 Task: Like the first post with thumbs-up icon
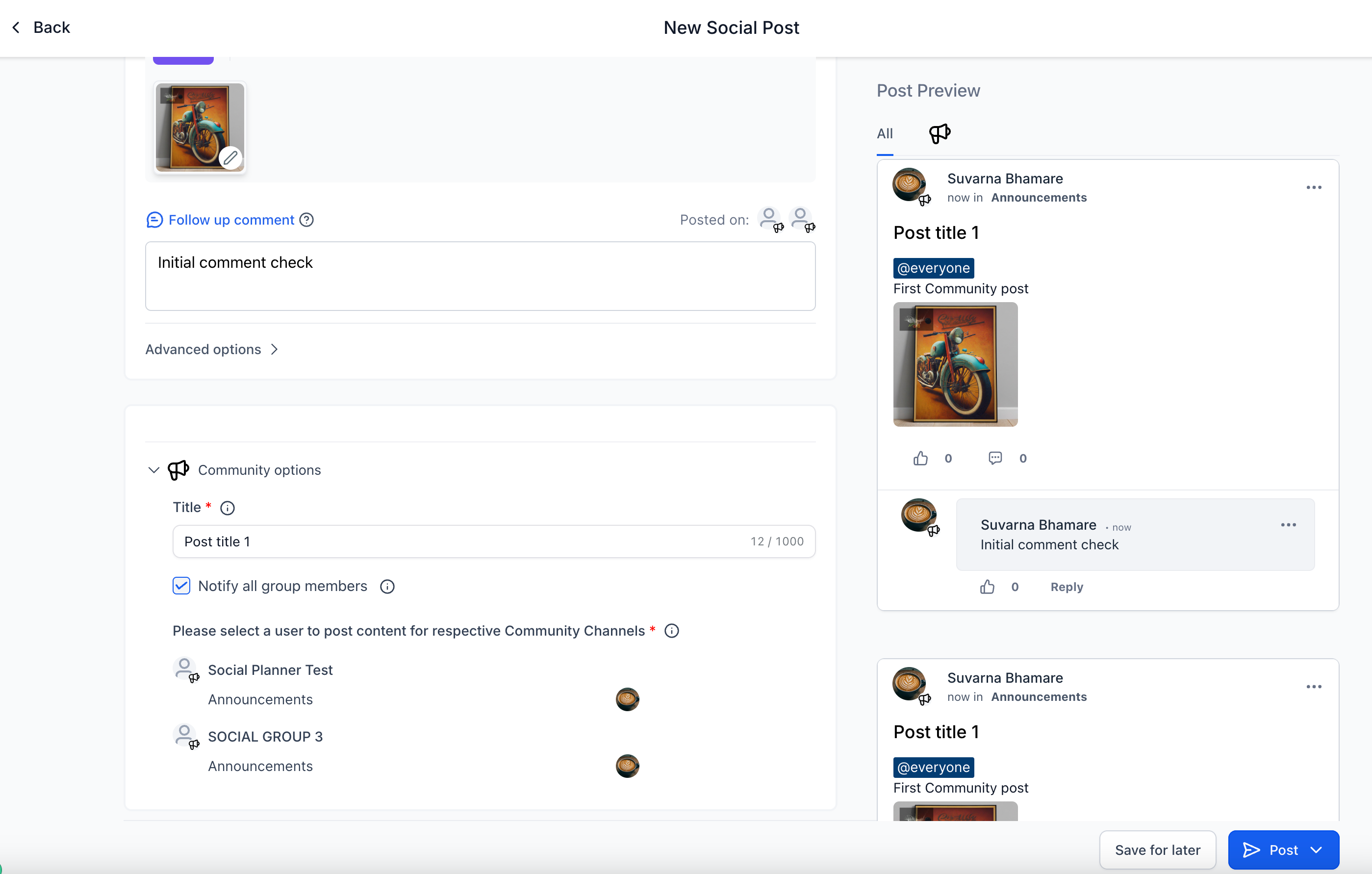click(920, 458)
